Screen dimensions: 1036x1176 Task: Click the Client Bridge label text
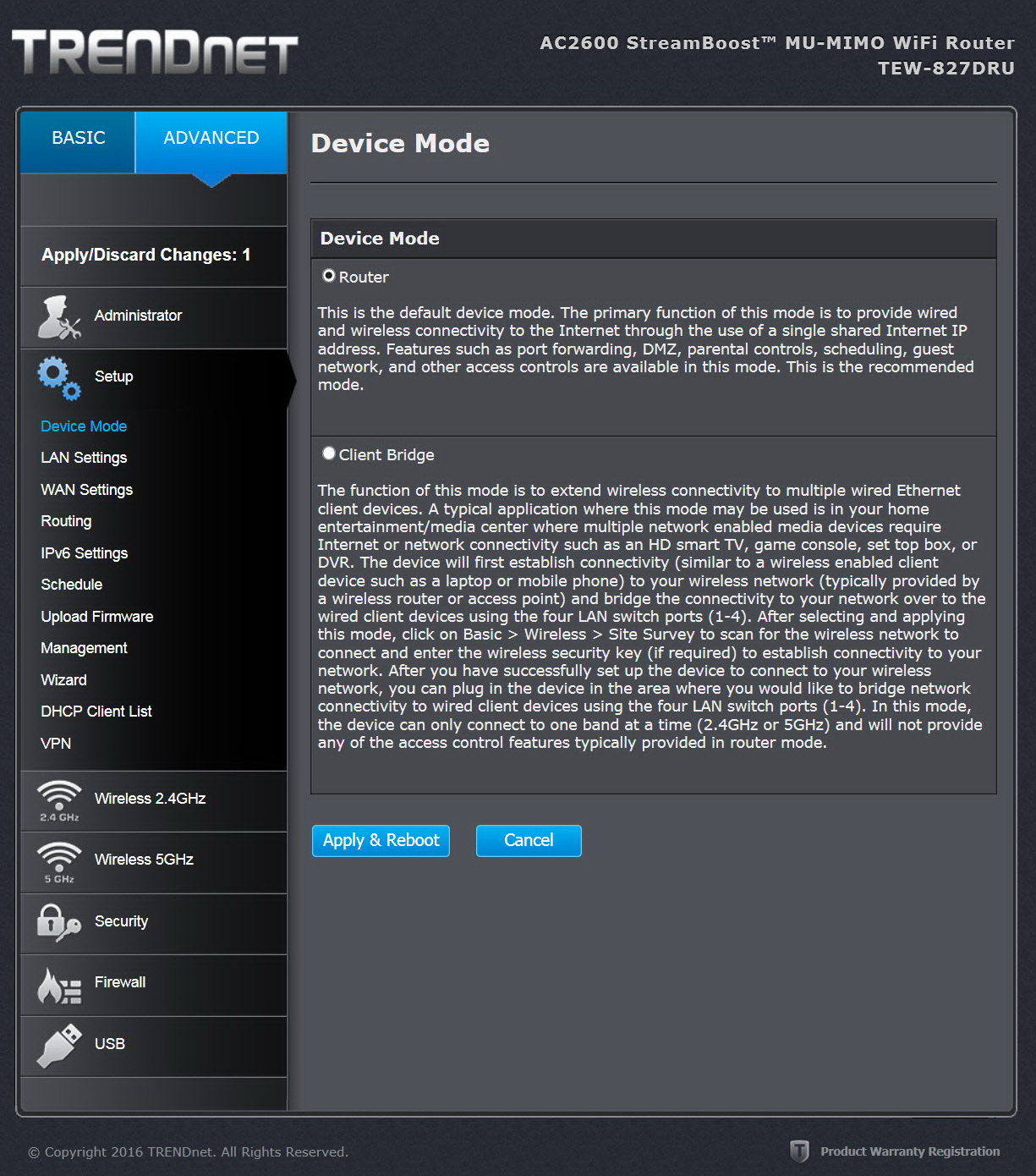(x=386, y=454)
